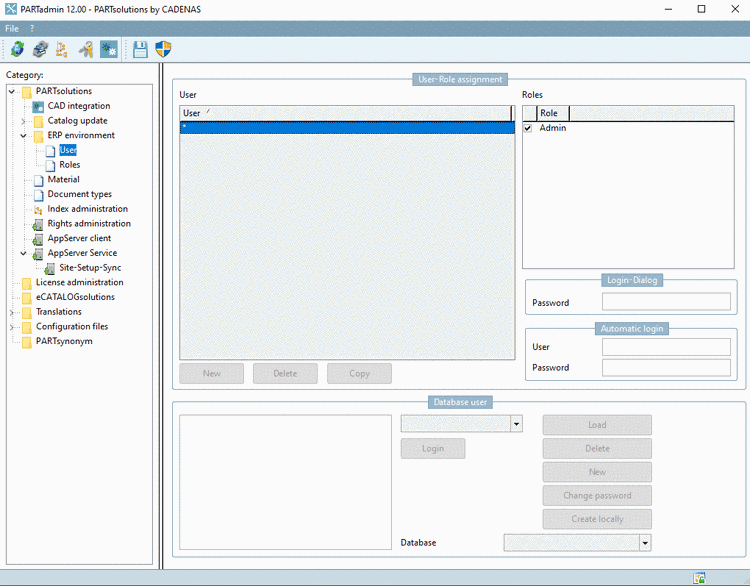Click the CAD integration tree icon
750x586 pixels.
(x=38, y=106)
